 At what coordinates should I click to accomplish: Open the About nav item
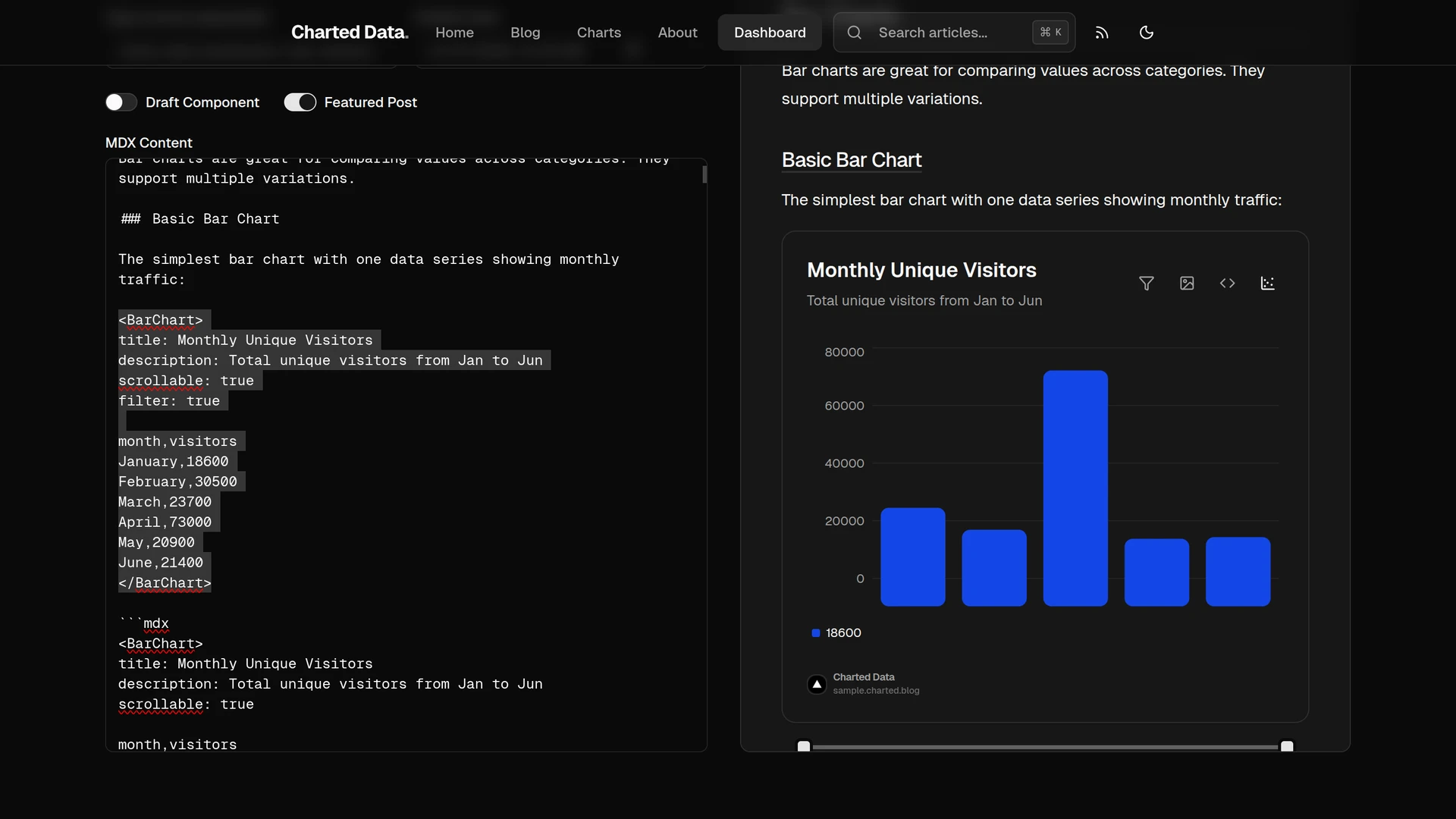point(677,33)
